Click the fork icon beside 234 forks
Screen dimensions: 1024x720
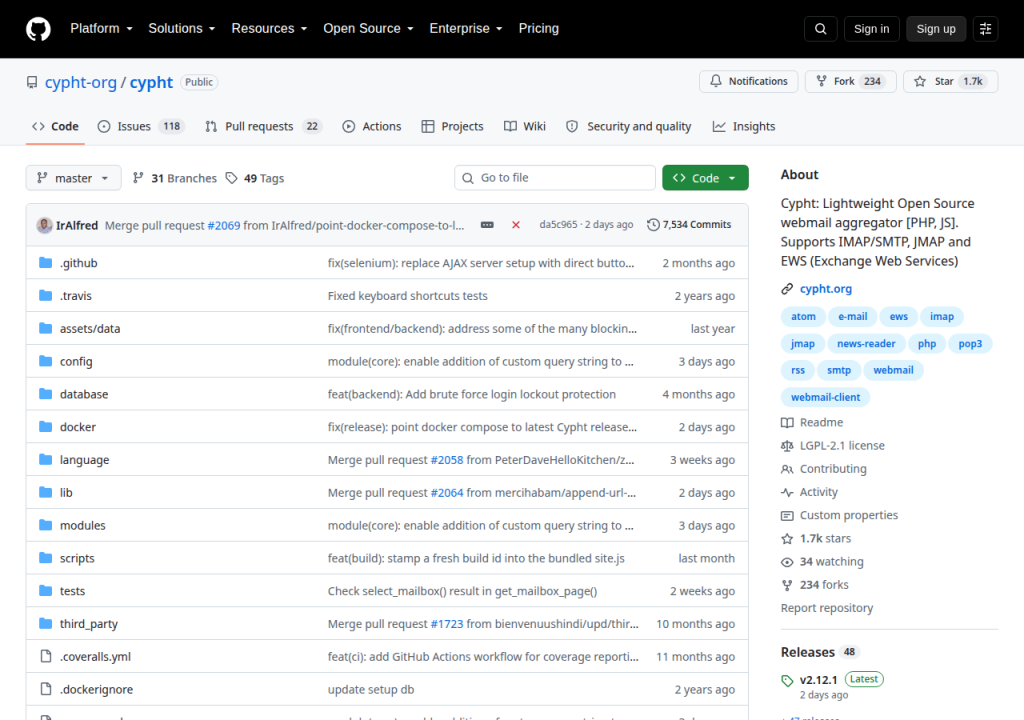(x=787, y=585)
